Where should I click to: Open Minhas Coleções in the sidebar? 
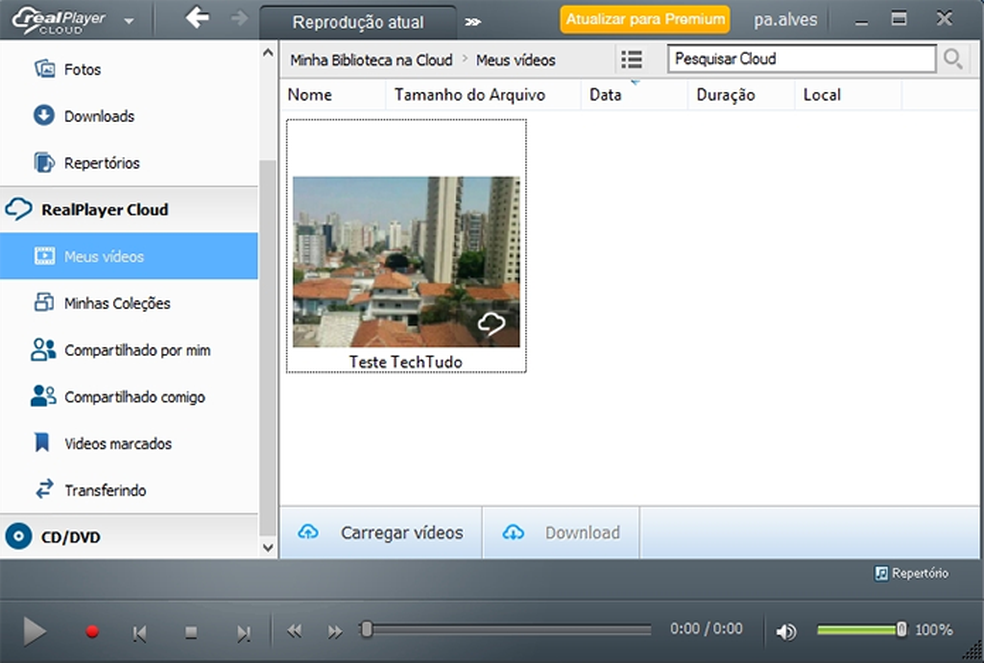click(117, 303)
